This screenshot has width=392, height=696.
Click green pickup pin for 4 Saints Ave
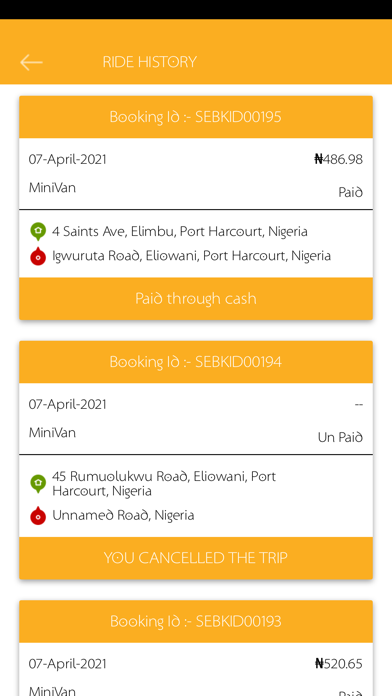38,232
